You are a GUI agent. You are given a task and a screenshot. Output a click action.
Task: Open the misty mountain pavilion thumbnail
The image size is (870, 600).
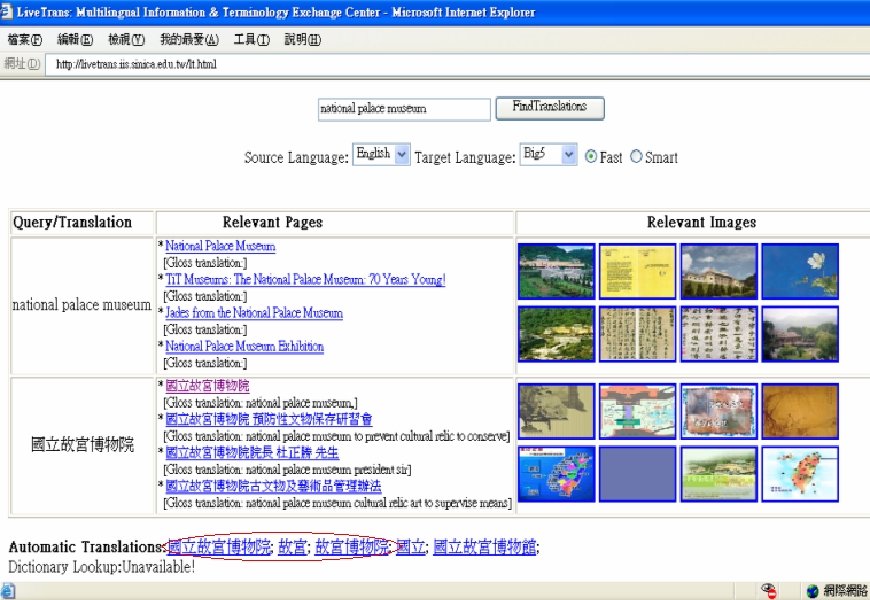800,334
